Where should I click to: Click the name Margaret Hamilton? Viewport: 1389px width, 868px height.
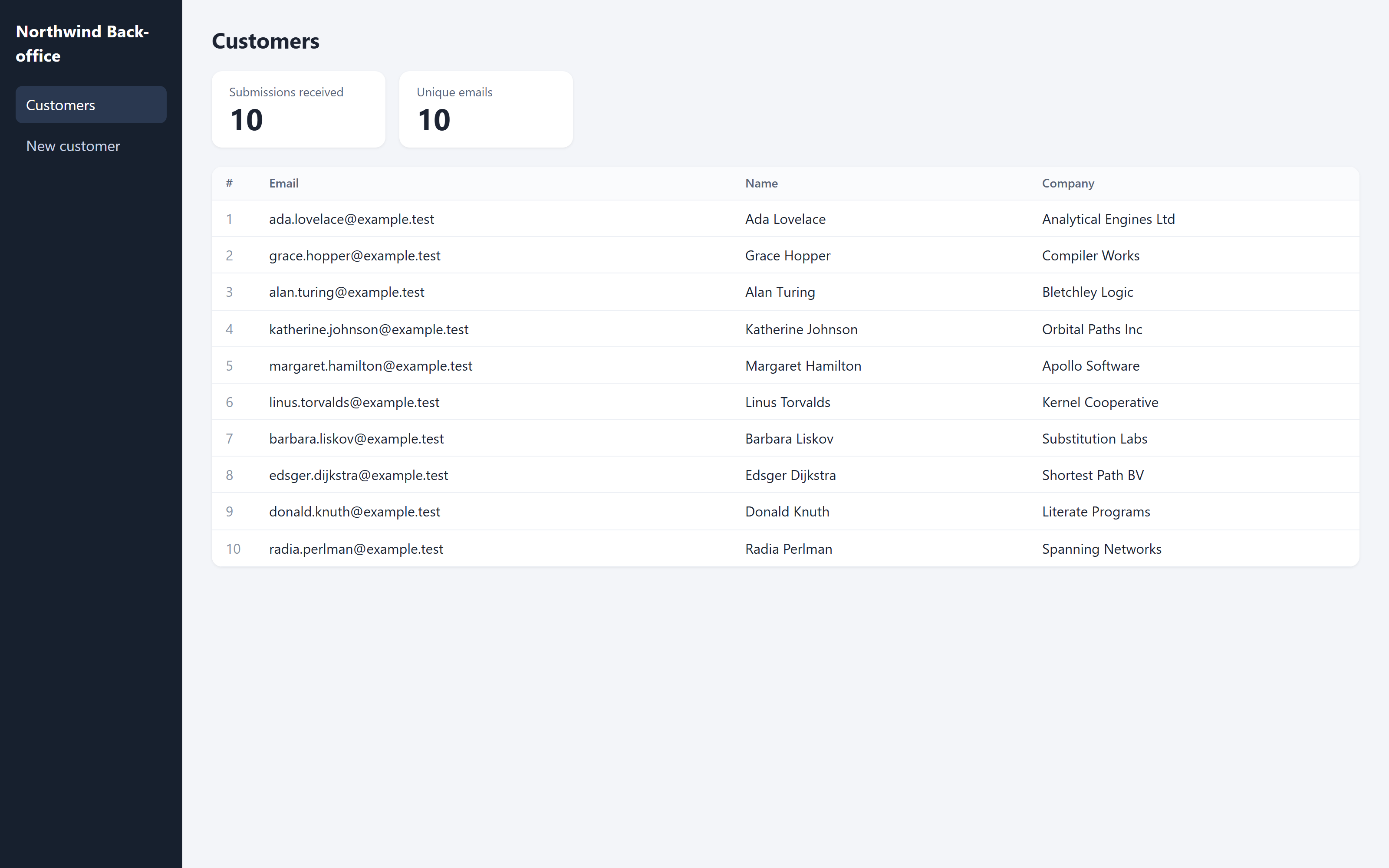(x=803, y=366)
